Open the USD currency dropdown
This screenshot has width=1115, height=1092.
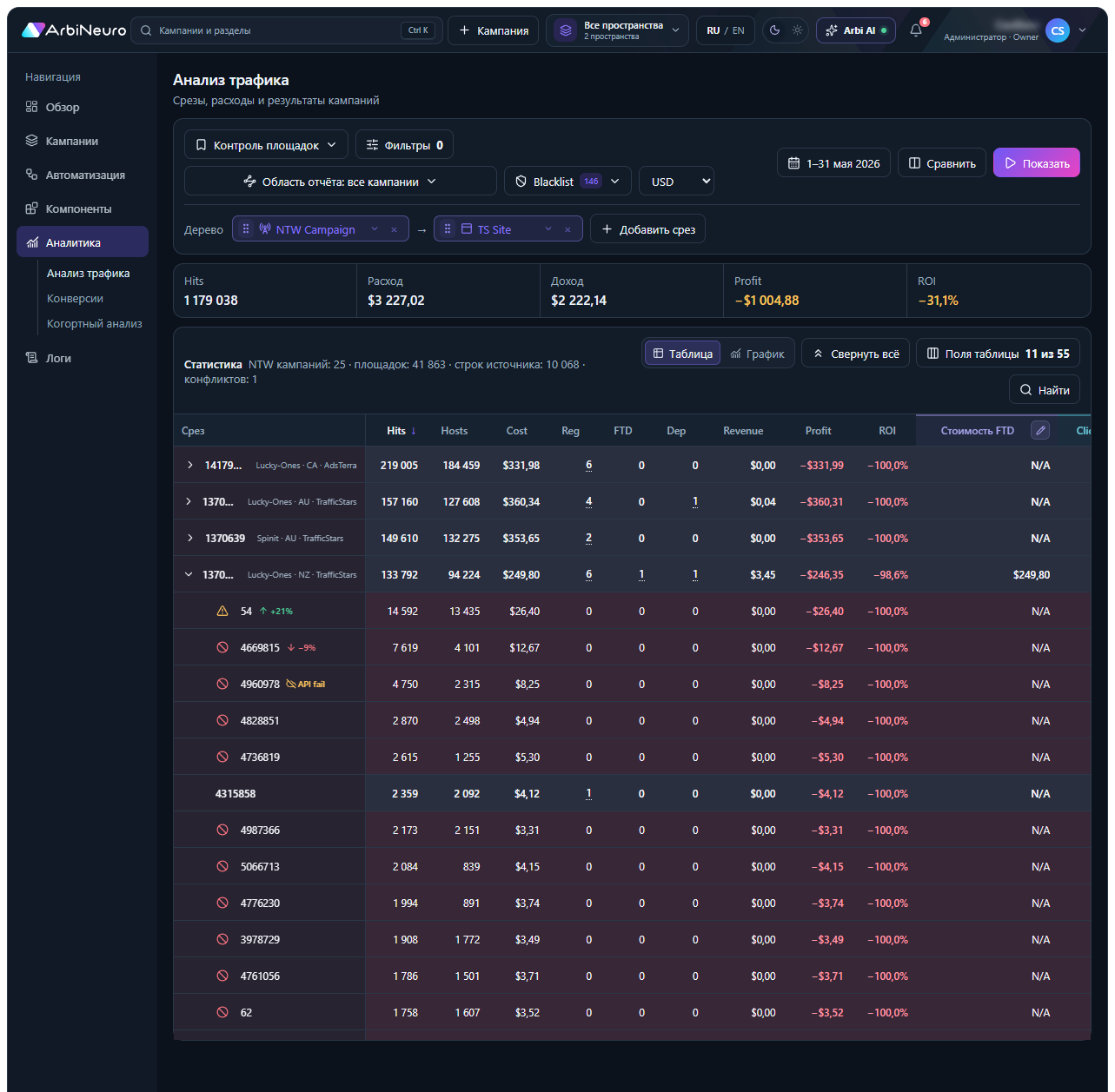676,182
